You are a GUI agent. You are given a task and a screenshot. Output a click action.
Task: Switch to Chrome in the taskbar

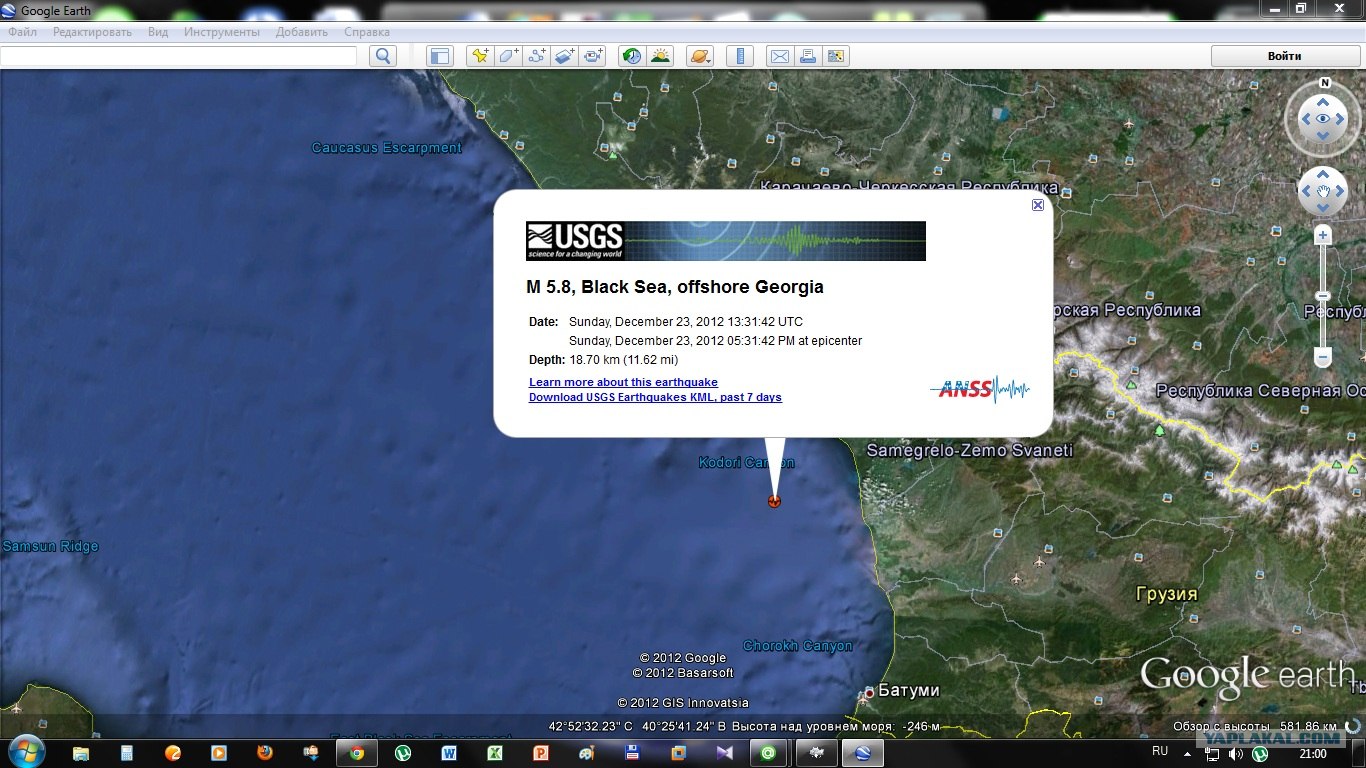click(x=357, y=752)
